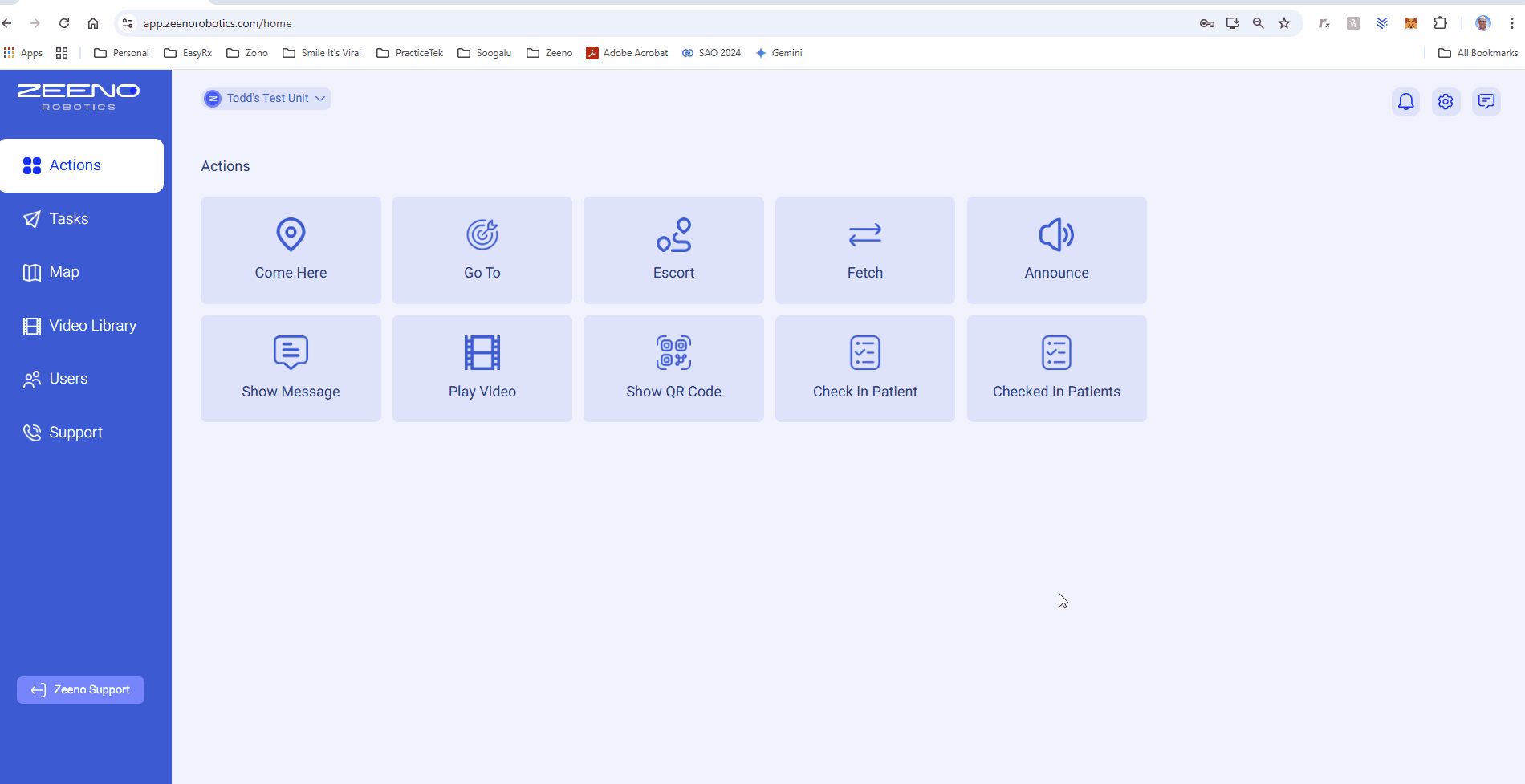
Task: Open Video Library from sidebar
Action: (92, 326)
